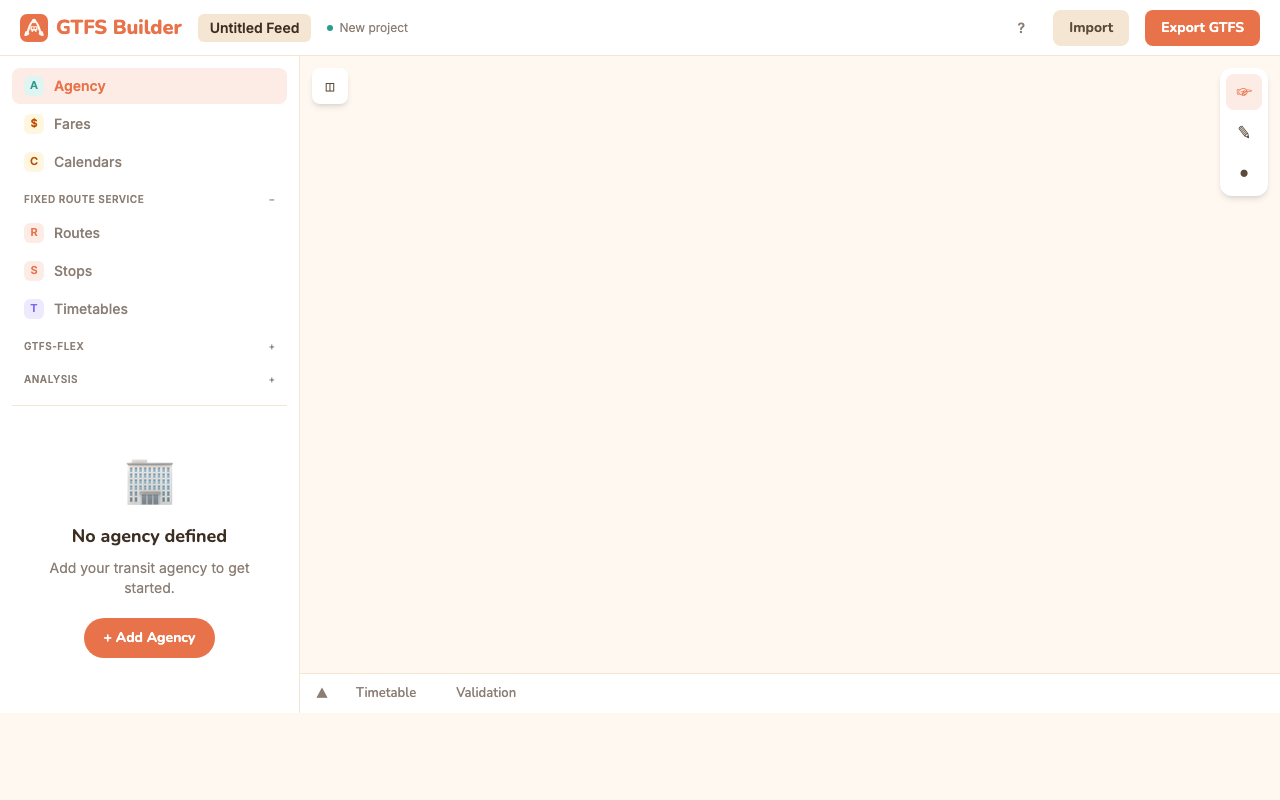1280x800 pixels.
Task: Open the Stops section
Action: [x=72, y=271]
